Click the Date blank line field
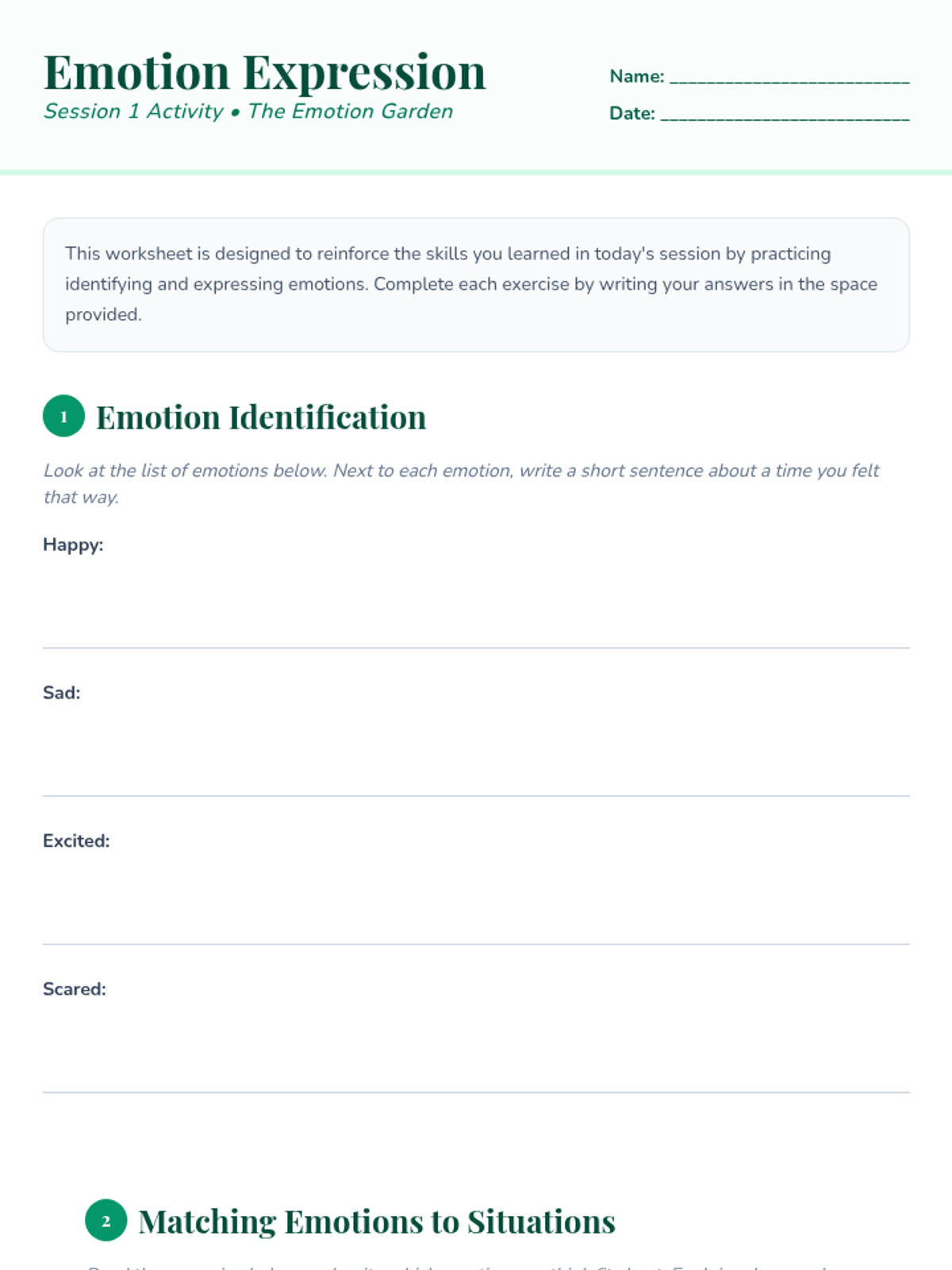This screenshot has height=1270, width=952. (x=784, y=114)
